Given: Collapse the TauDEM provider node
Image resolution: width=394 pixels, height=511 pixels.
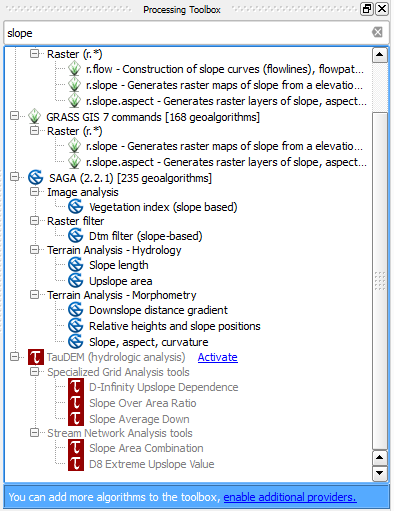Looking at the screenshot, I should pyautogui.click(x=14, y=356).
